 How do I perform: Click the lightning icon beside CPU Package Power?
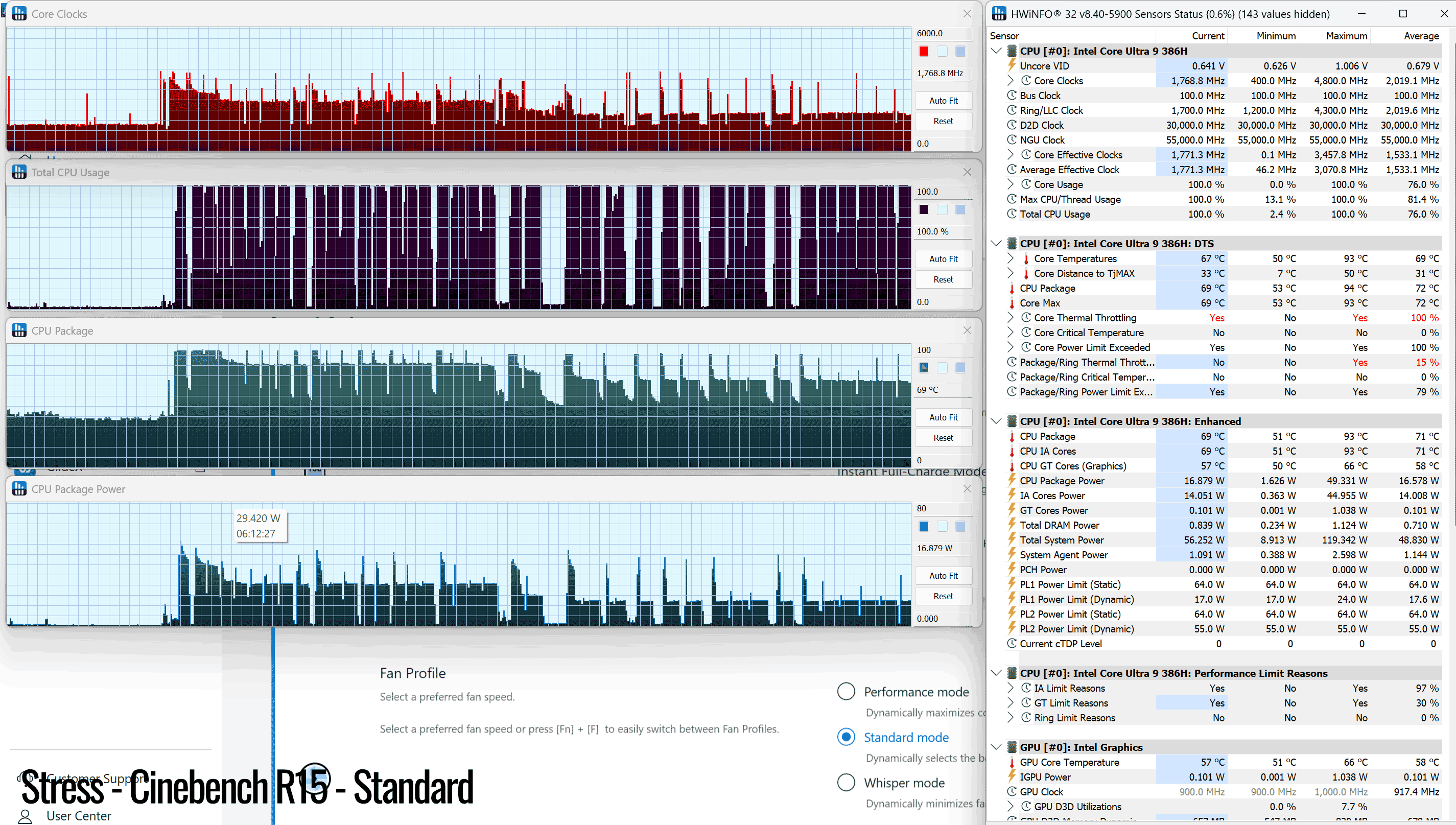[x=1012, y=481]
